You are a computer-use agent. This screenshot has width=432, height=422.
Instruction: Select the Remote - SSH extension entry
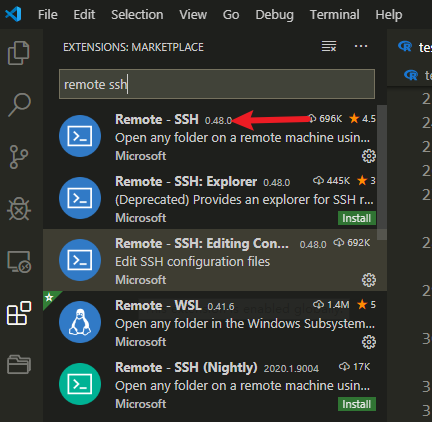(x=215, y=136)
